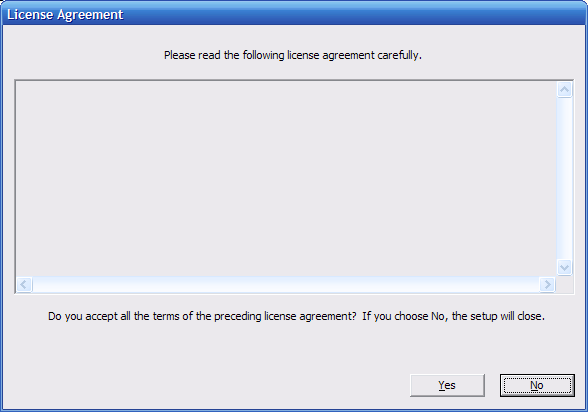Click the scroll down arrow of license text

click(x=564, y=268)
